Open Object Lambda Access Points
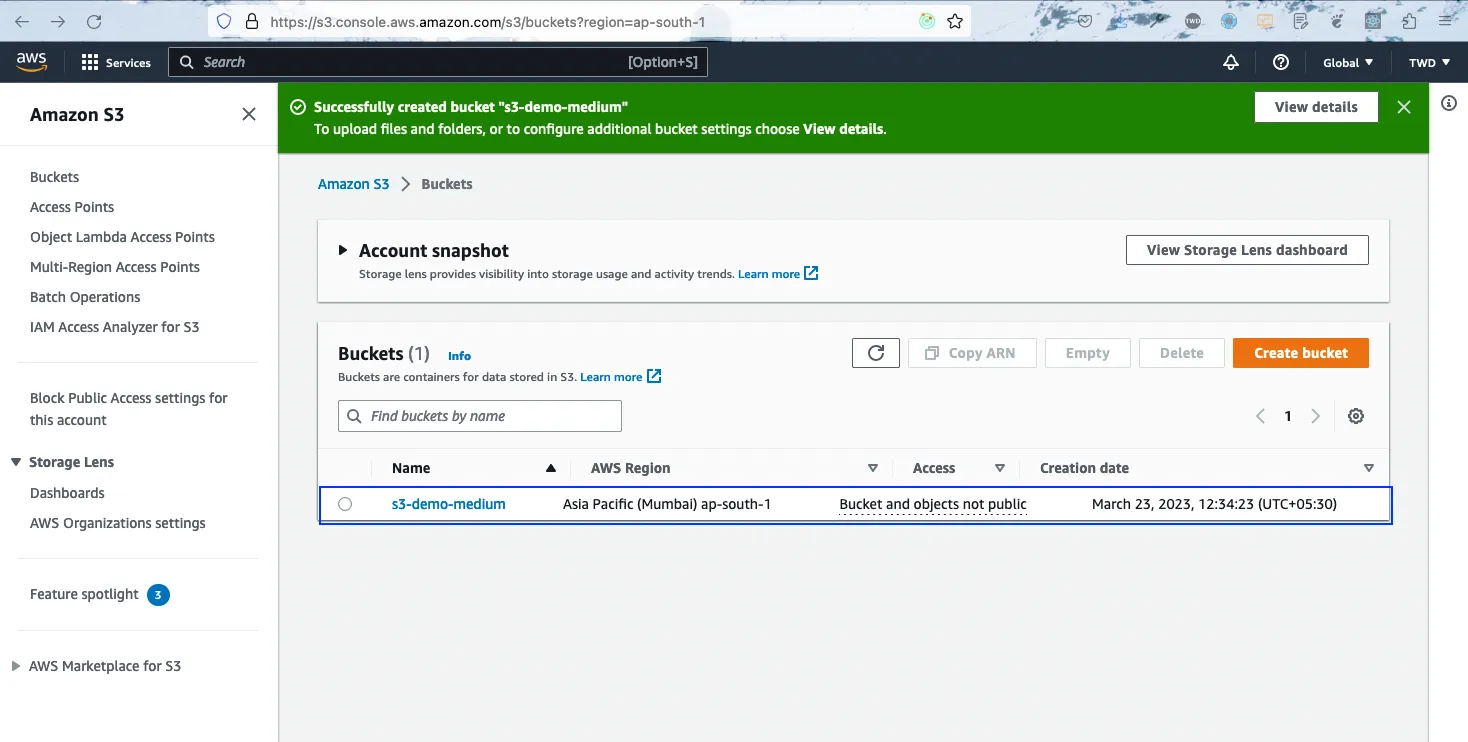1468x742 pixels. point(122,237)
